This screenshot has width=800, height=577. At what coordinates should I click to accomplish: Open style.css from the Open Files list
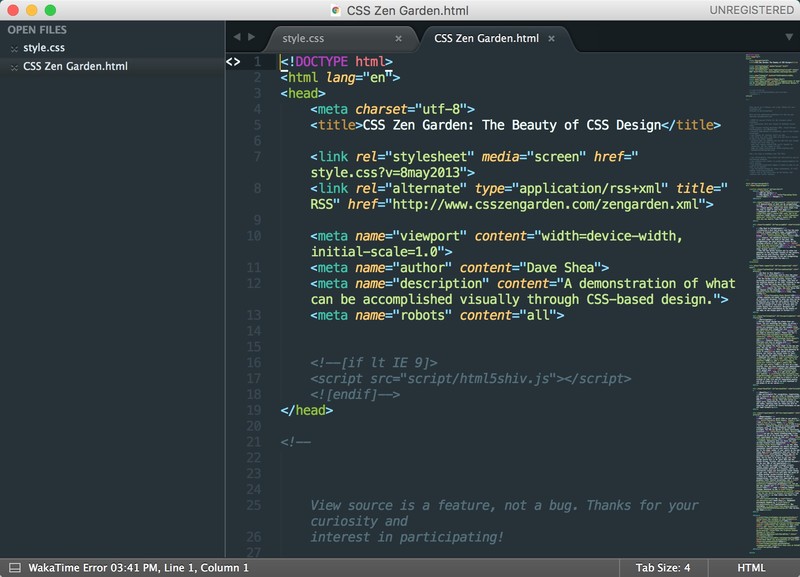tap(44, 48)
